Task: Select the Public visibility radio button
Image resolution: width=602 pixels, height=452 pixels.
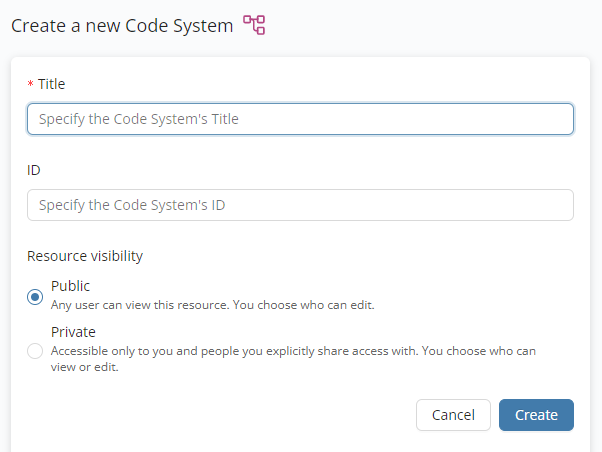Action: 35,296
